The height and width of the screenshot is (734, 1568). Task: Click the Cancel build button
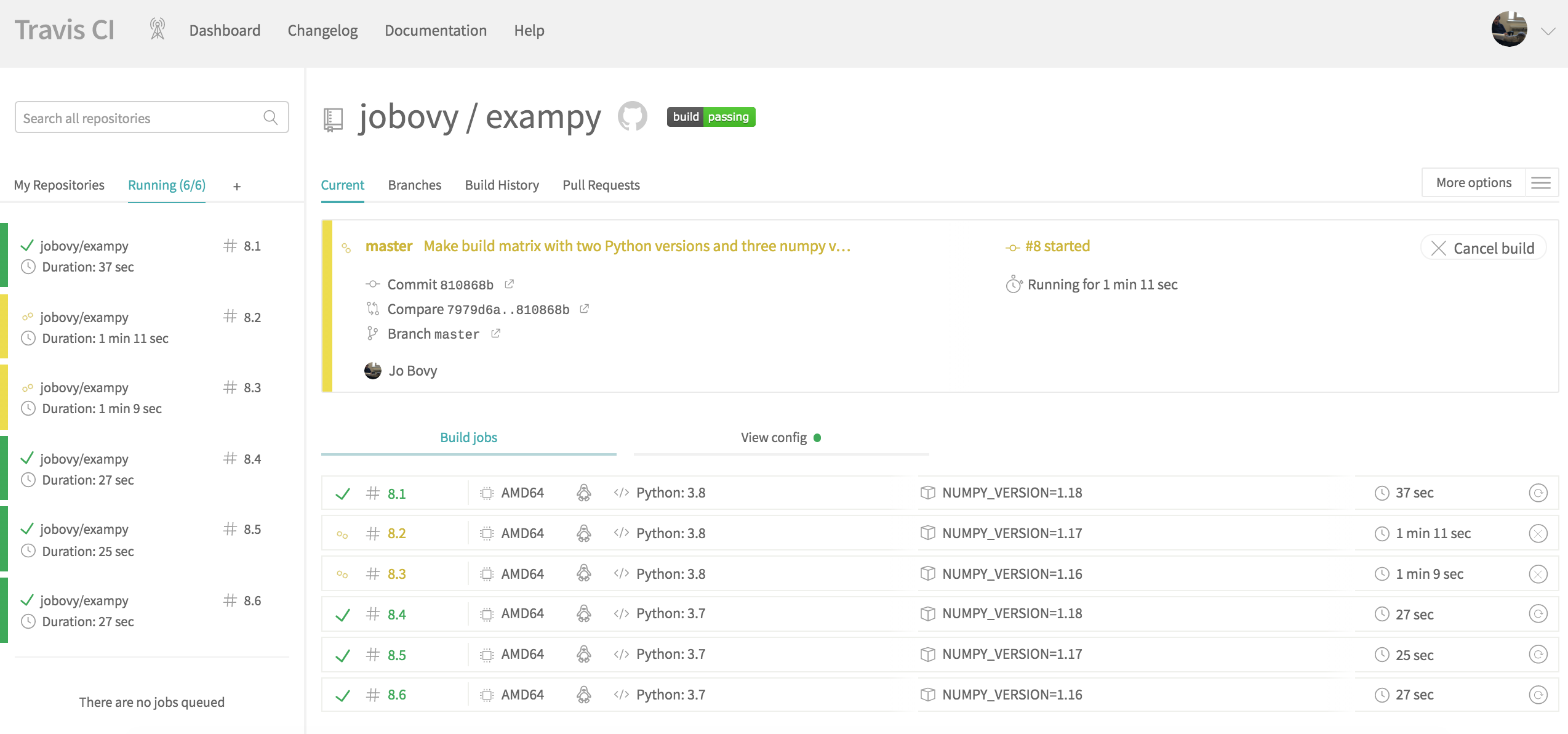(x=1483, y=248)
